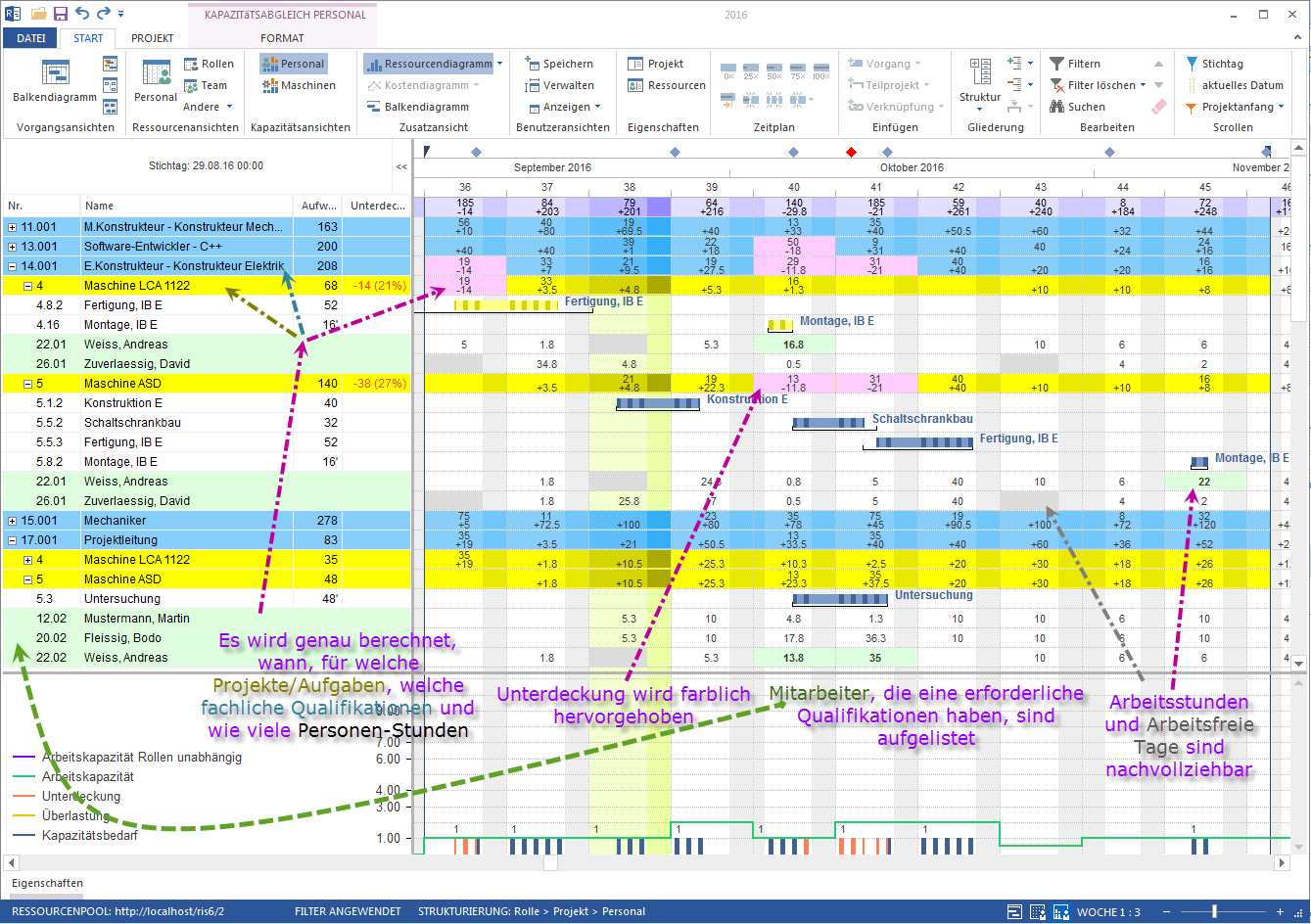Collapse table panel with << button
Viewport: 1311px width, 924px height.
[401, 166]
